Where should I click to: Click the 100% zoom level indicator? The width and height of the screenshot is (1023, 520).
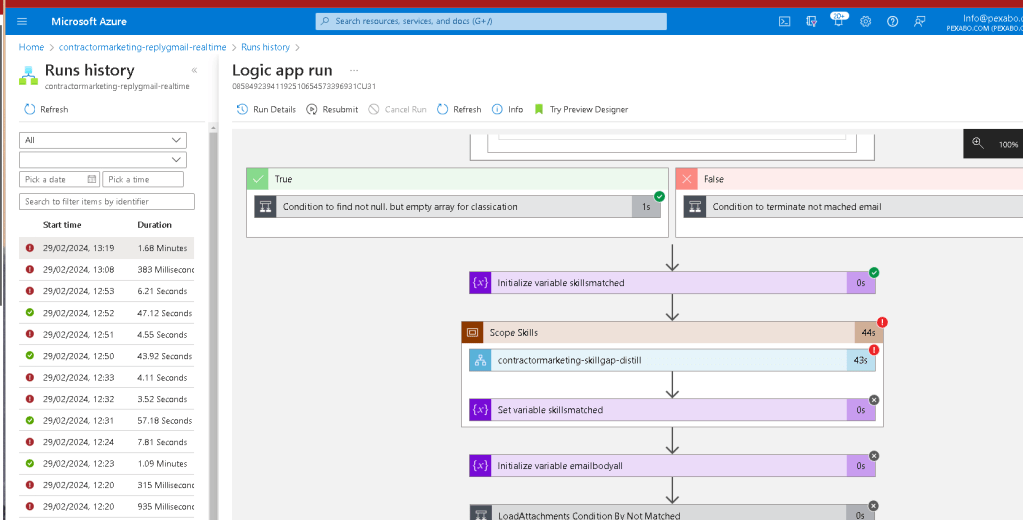pos(1009,144)
